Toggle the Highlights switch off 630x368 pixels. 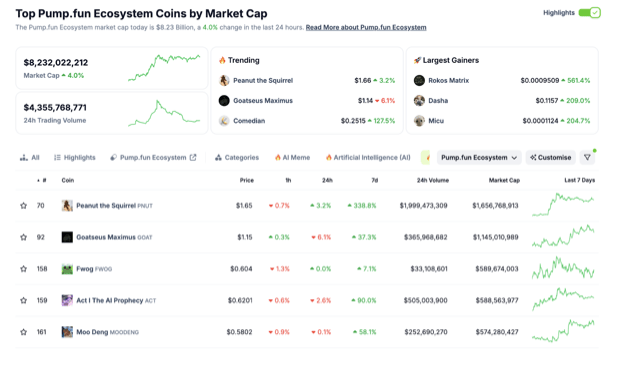tap(589, 13)
